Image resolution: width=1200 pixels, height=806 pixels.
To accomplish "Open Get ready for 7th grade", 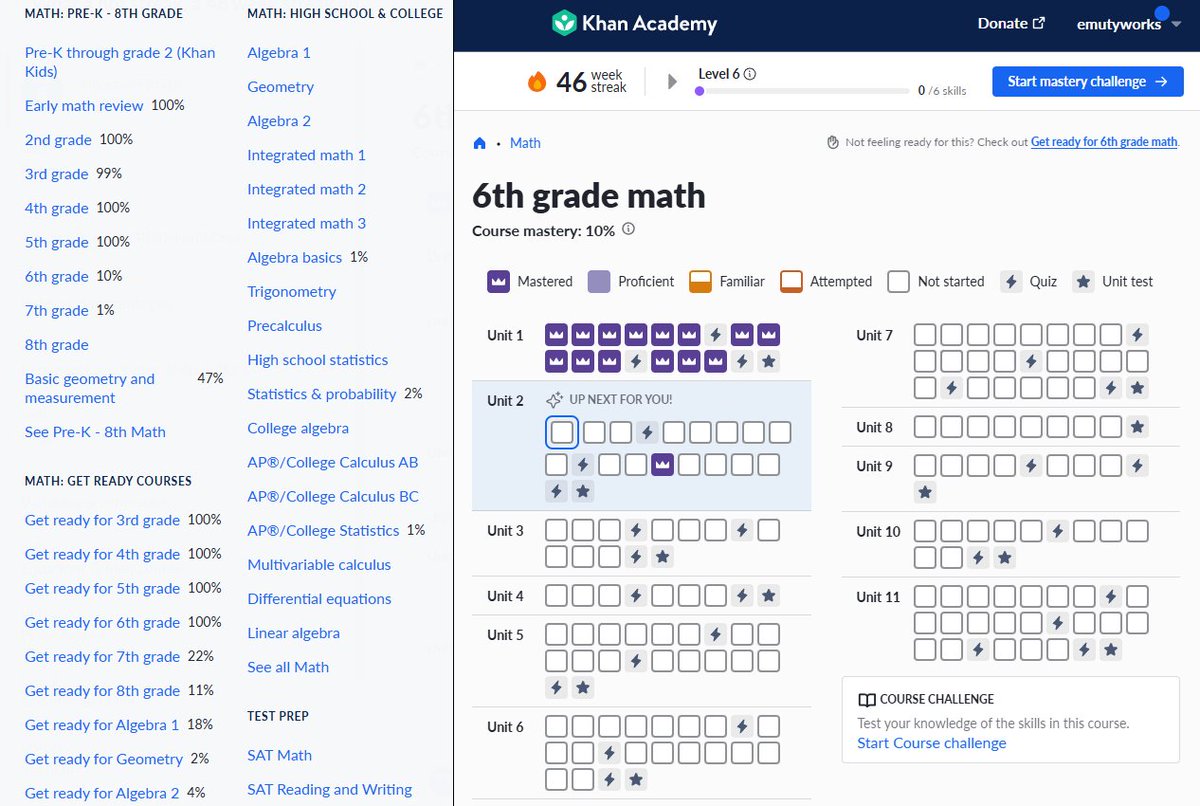I will (102, 656).
